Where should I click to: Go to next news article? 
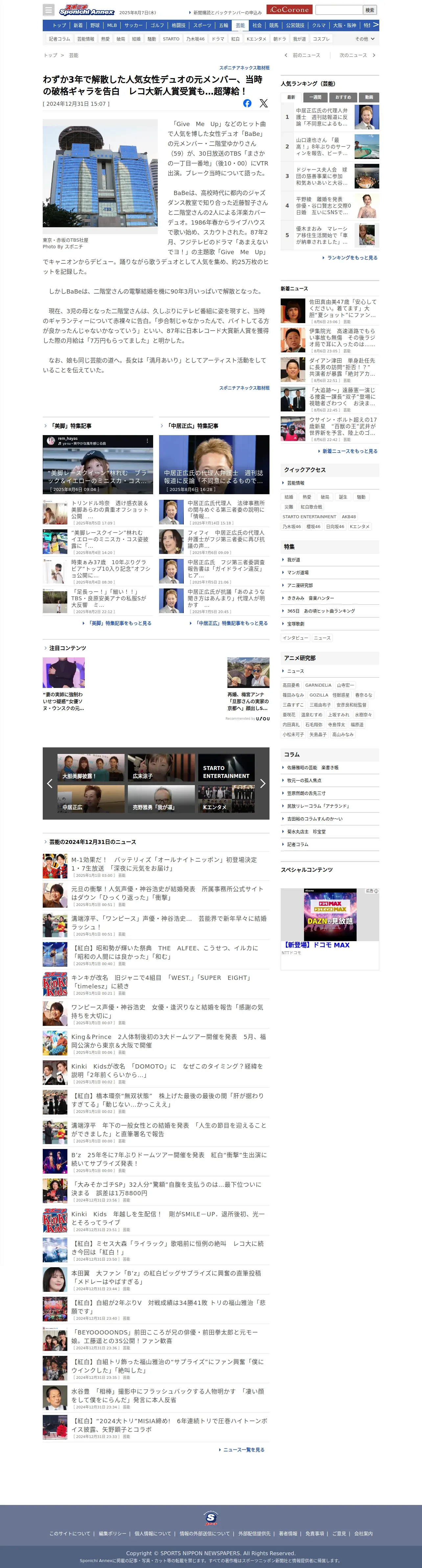(x=358, y=55)
